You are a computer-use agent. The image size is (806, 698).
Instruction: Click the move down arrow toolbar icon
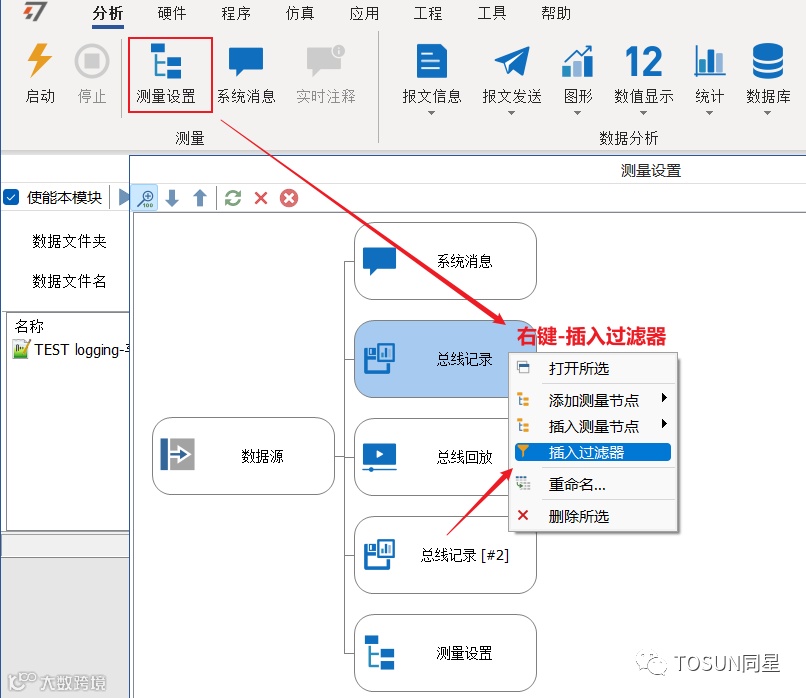[172, 198]
